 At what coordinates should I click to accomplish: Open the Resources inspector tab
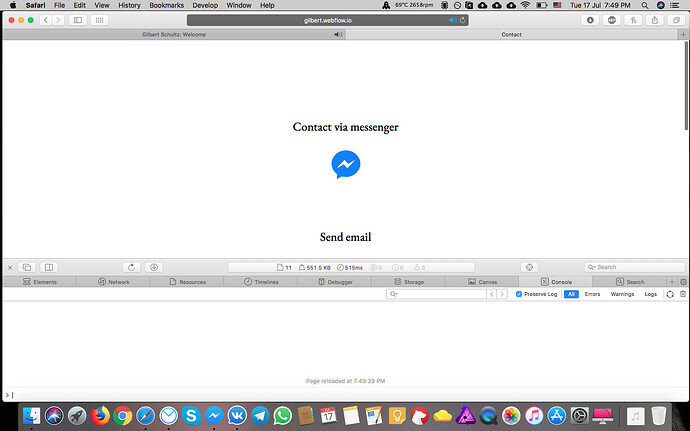coord(187,282)
